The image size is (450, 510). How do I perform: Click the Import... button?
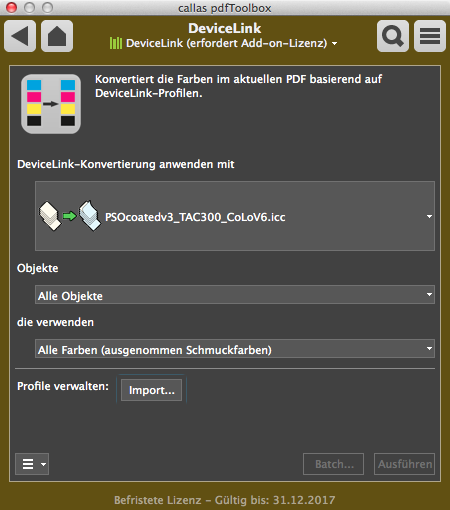point(151,390)
